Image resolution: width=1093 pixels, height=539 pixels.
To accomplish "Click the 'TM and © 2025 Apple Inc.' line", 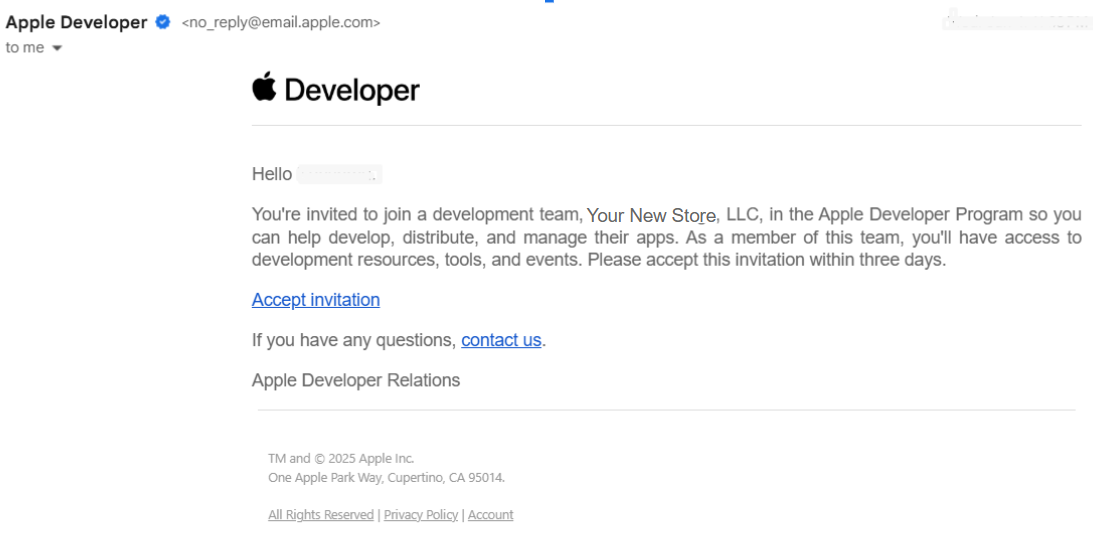I will tap(341, 458).
